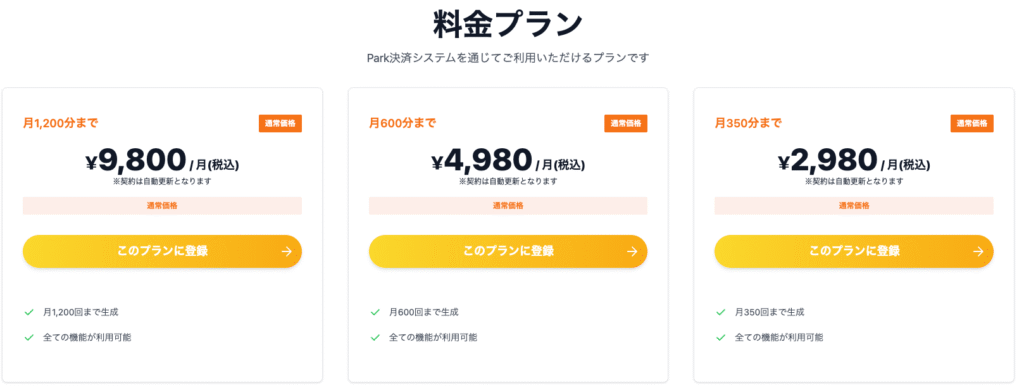
Task: Click green checkmark beside 月350回まで生成
Action: (720, 312)
